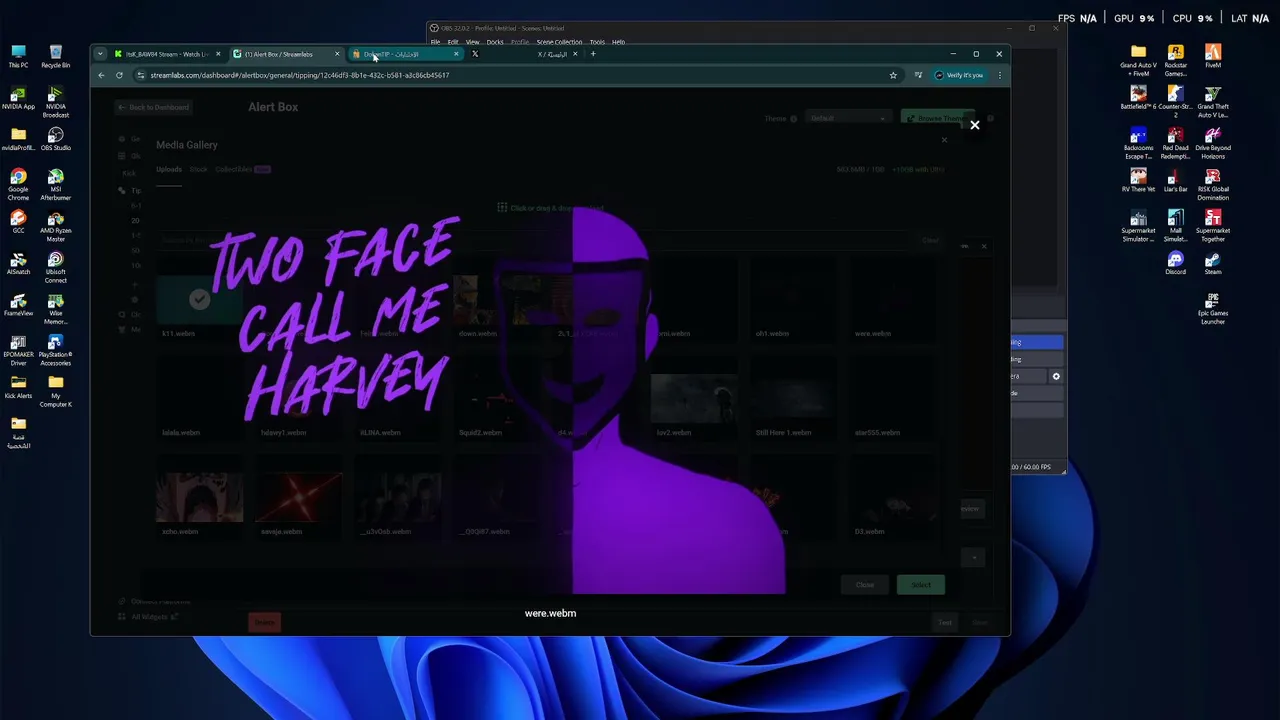Select the Discord desktop shortcut

tap(1176, 262)
